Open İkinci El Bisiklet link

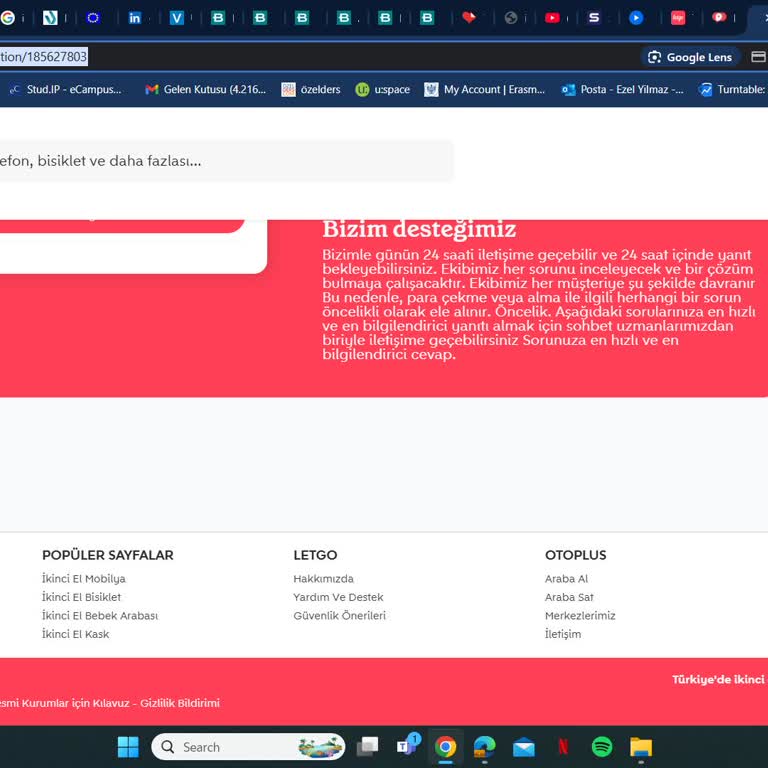pos(81,597)
